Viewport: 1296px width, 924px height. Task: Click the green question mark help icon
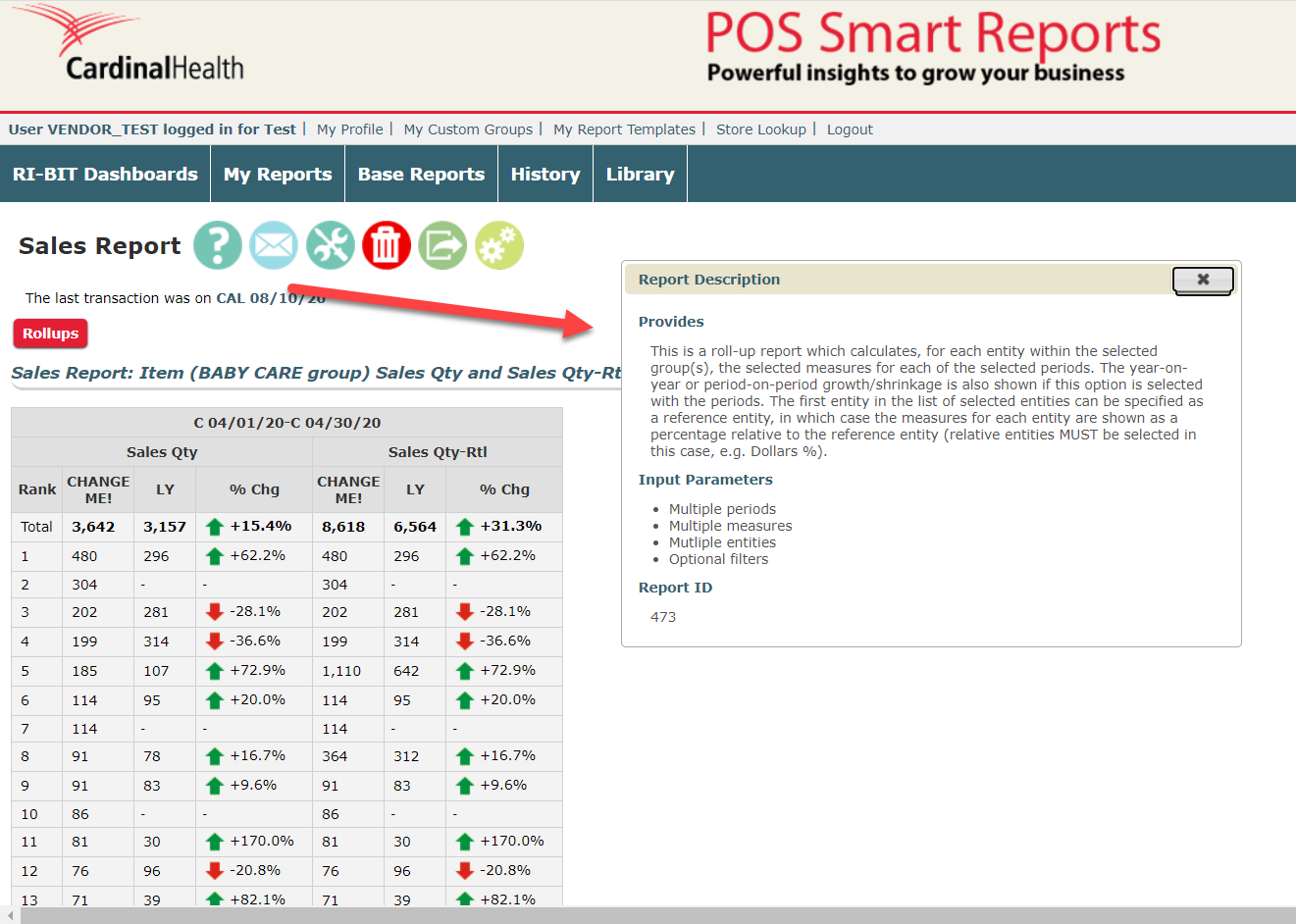[218, 245]
